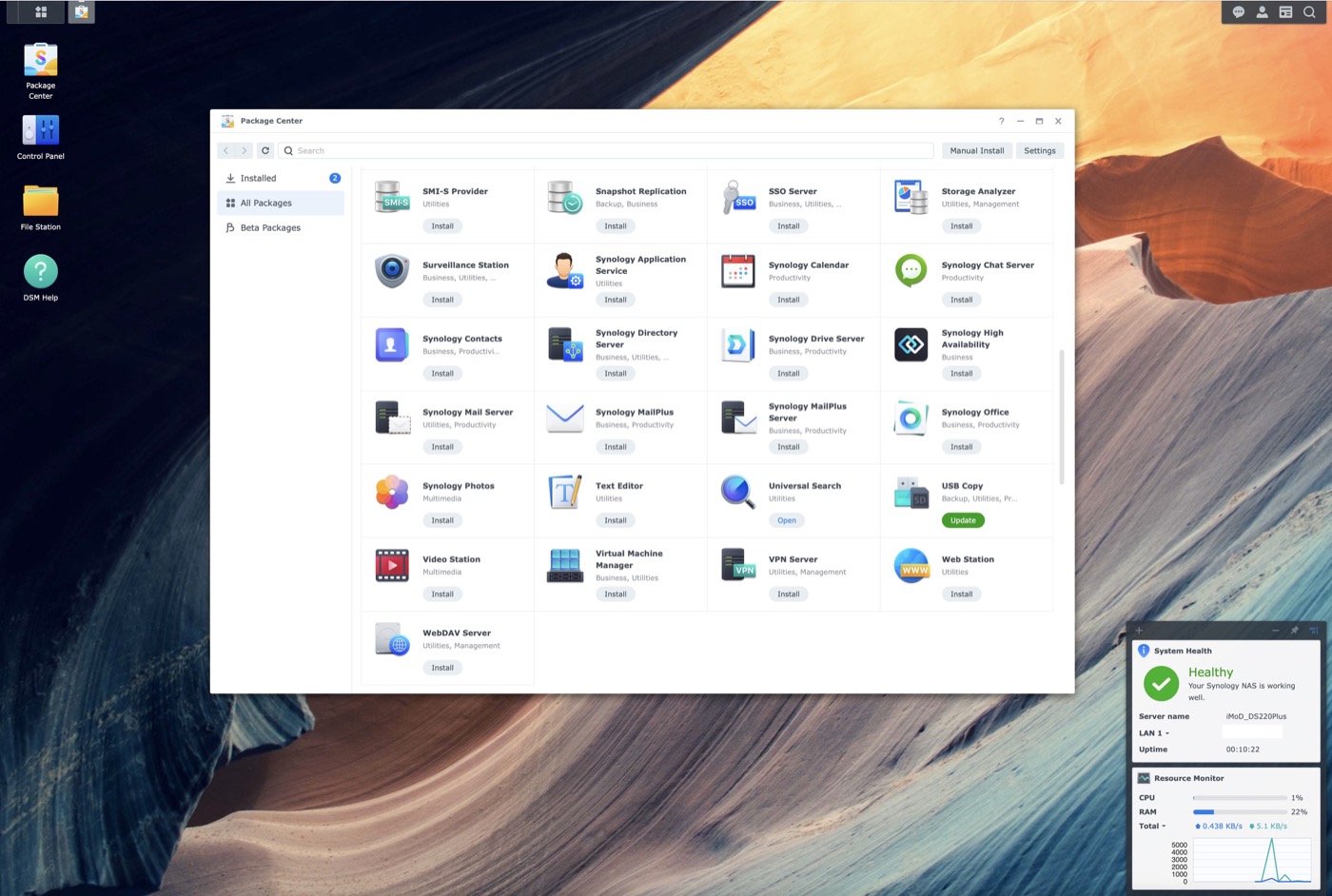This screenshot has height=896, width=1332.
Task: Click the Synology MailPlus envelope icon
Action: click(x=565, y=418)
